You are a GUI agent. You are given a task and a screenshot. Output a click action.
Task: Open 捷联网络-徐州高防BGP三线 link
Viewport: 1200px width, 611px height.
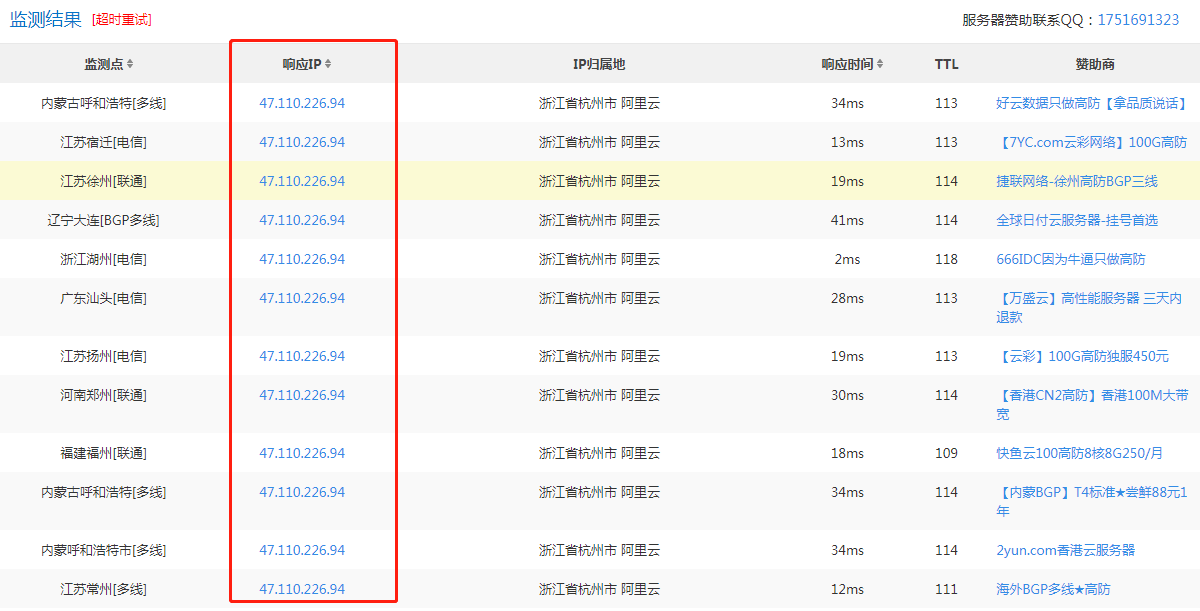(1076, 181)
